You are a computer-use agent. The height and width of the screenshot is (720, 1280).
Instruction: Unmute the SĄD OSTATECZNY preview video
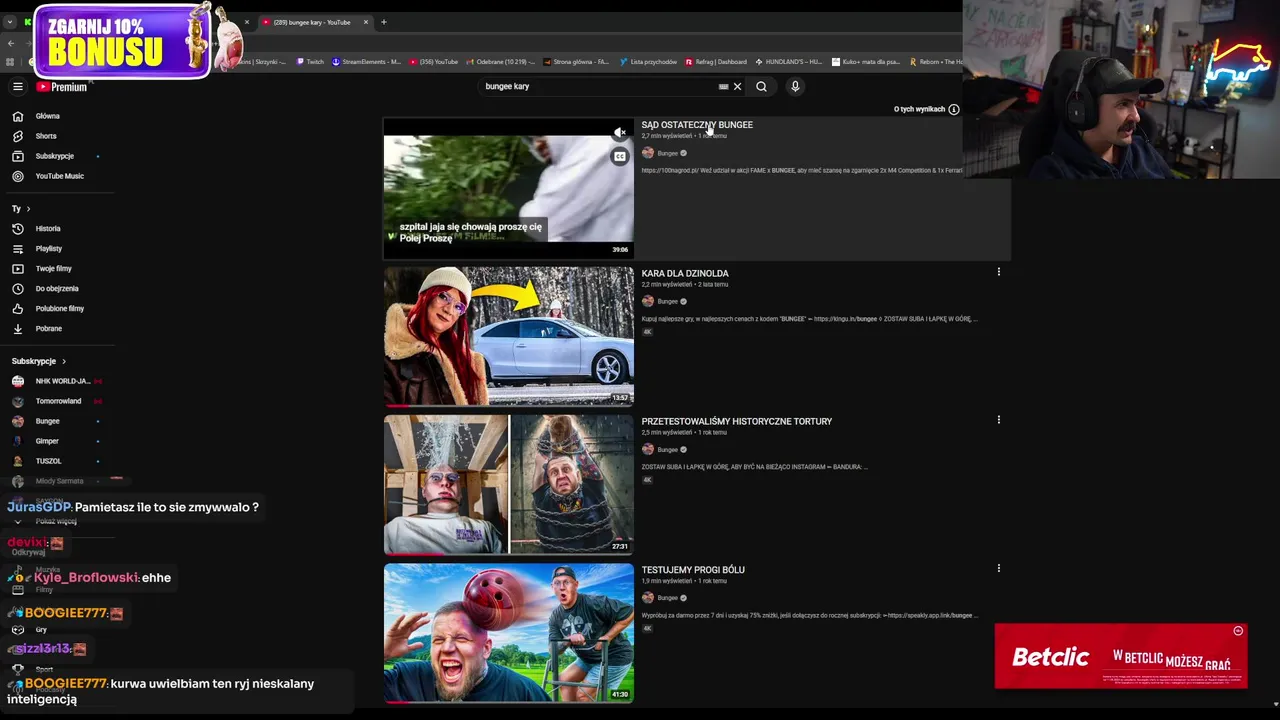point(620,133)
